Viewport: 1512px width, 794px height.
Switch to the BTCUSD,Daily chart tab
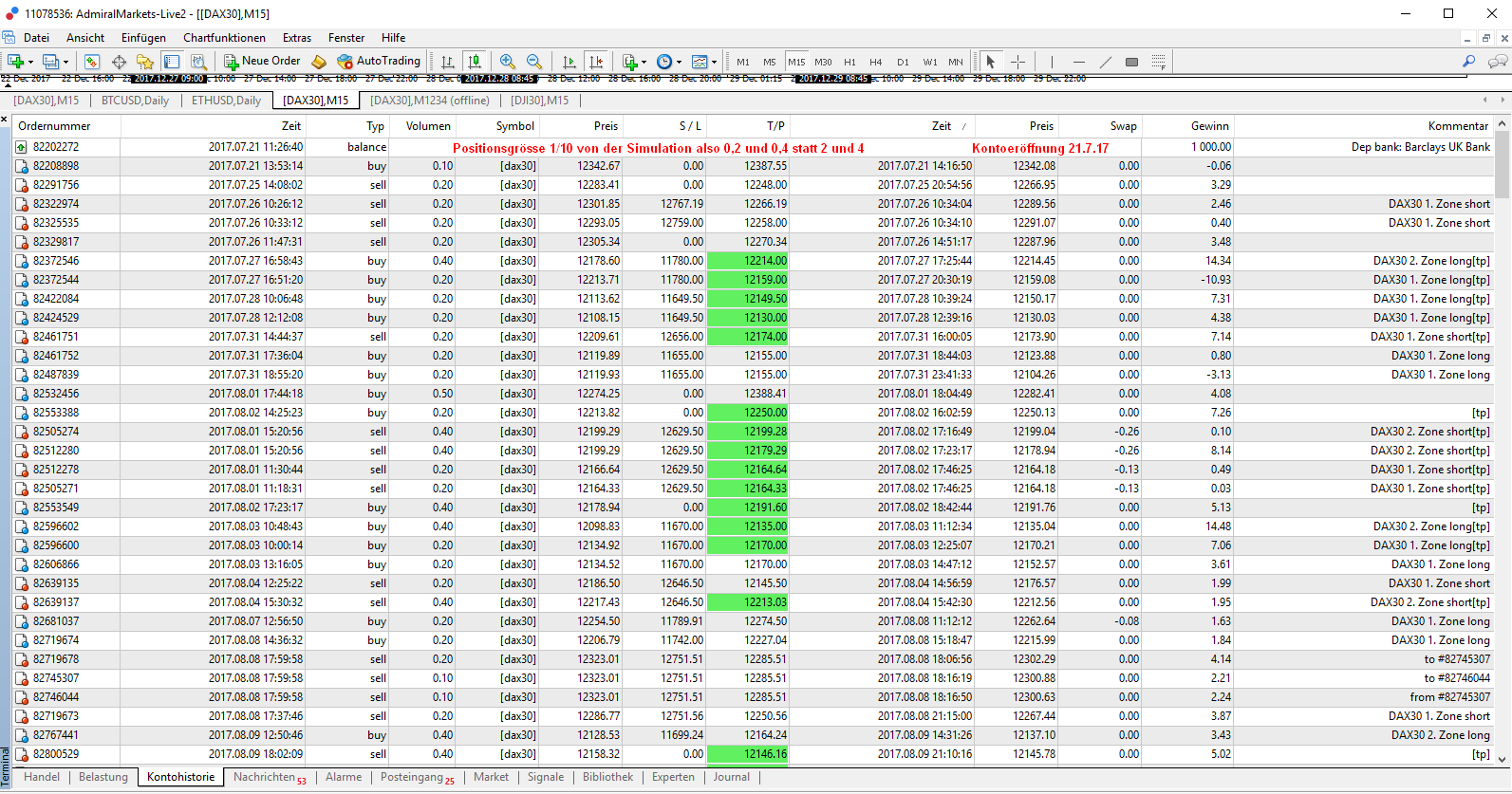tap(135, 101)
